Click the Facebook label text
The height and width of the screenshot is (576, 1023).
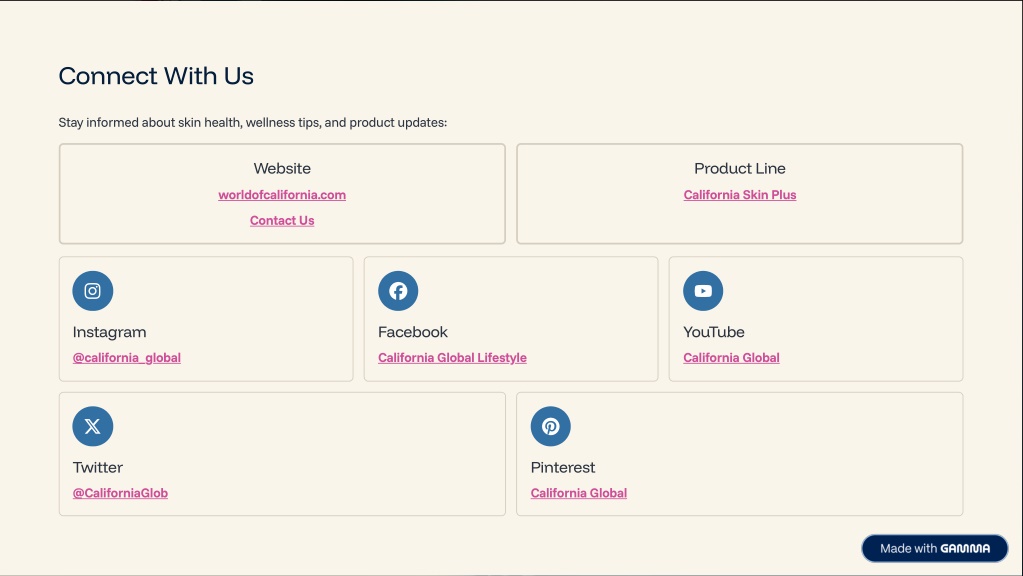(413, 332)
